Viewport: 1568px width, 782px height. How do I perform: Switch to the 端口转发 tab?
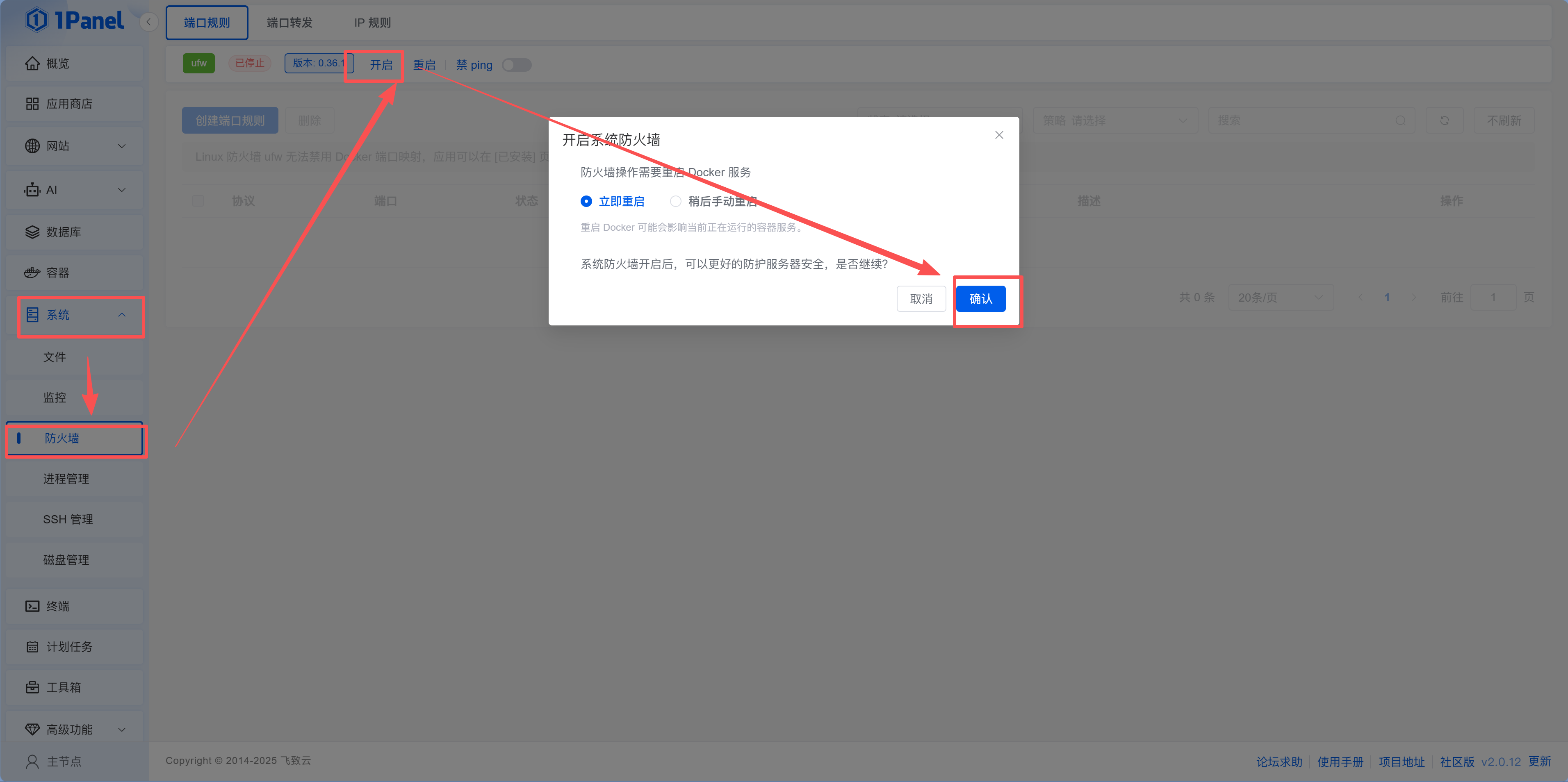pos(290,23)
